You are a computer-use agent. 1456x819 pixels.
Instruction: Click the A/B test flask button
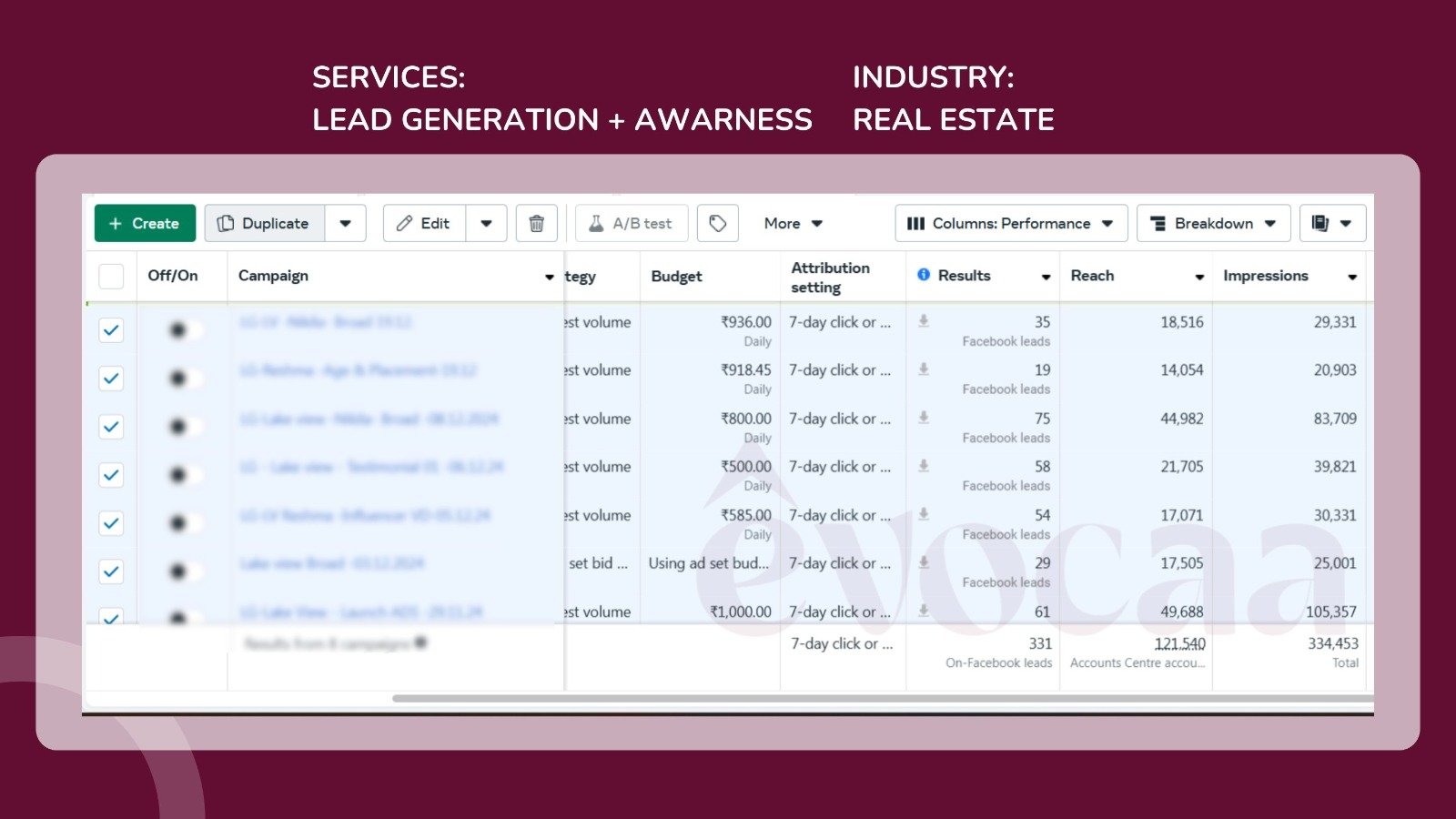pos(631,224)
